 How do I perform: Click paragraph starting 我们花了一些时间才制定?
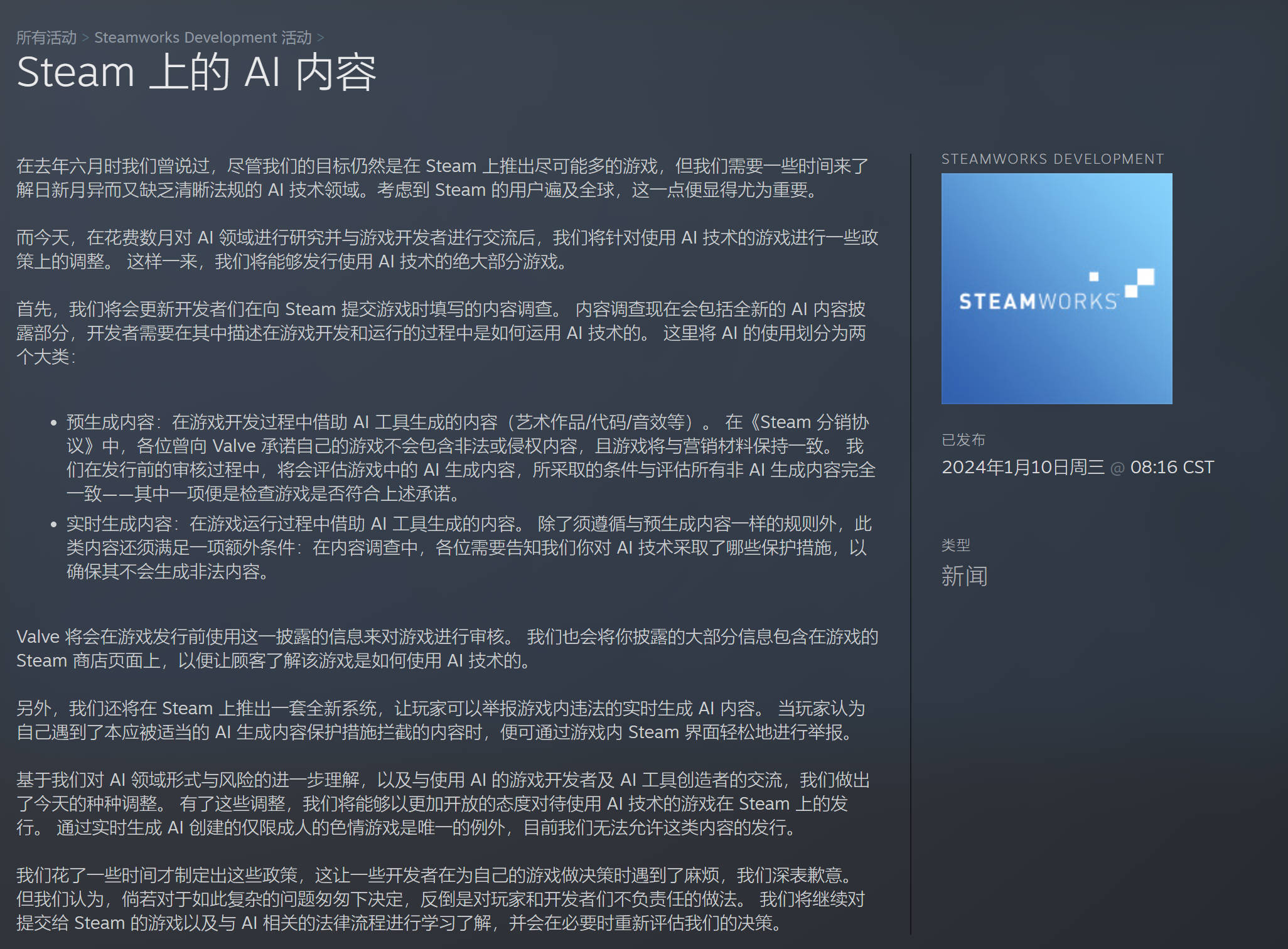(441, 899)
